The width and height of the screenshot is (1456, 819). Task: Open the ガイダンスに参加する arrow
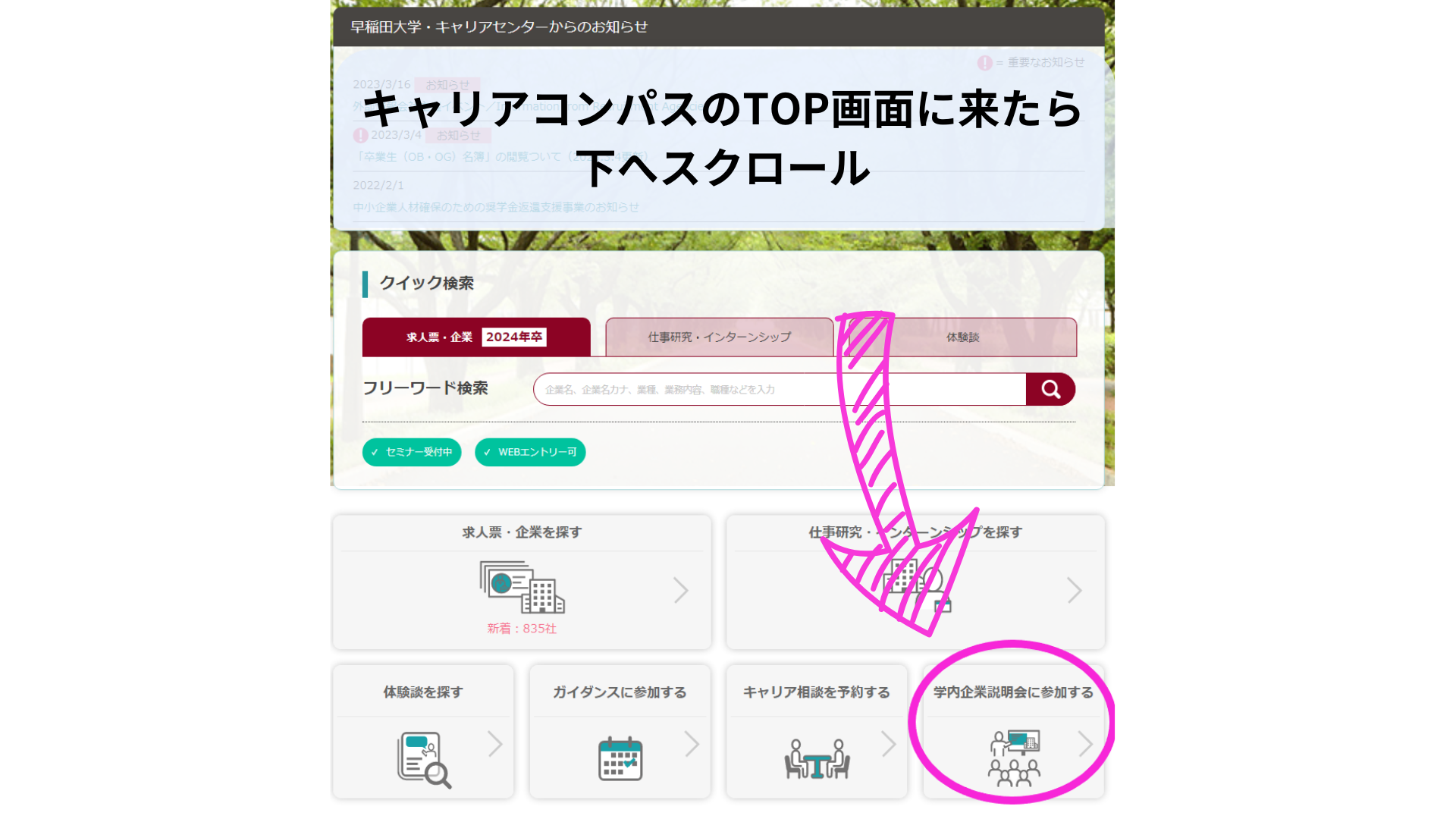click(692, 744)
